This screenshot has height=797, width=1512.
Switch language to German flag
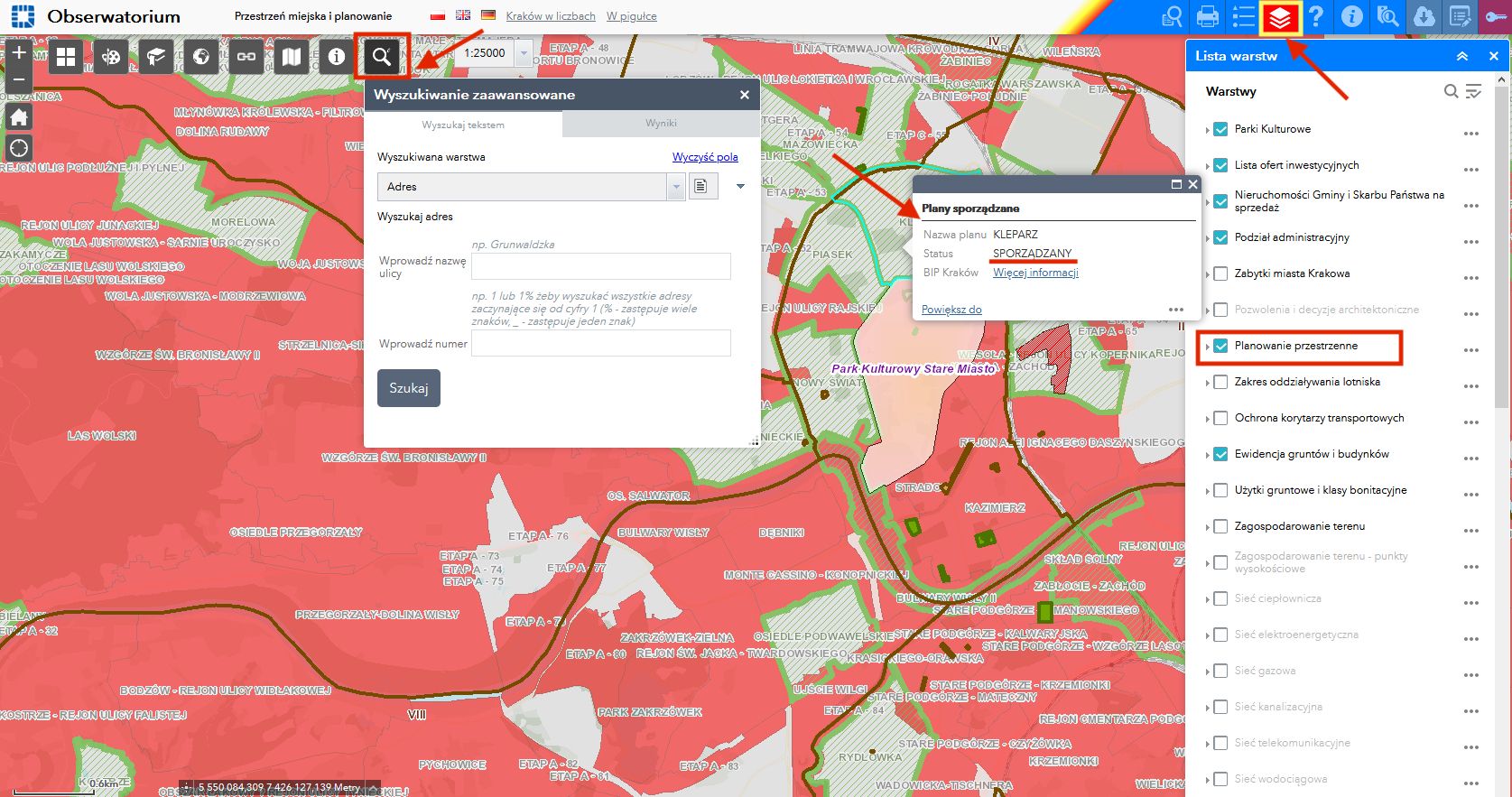tap(488, 15)
